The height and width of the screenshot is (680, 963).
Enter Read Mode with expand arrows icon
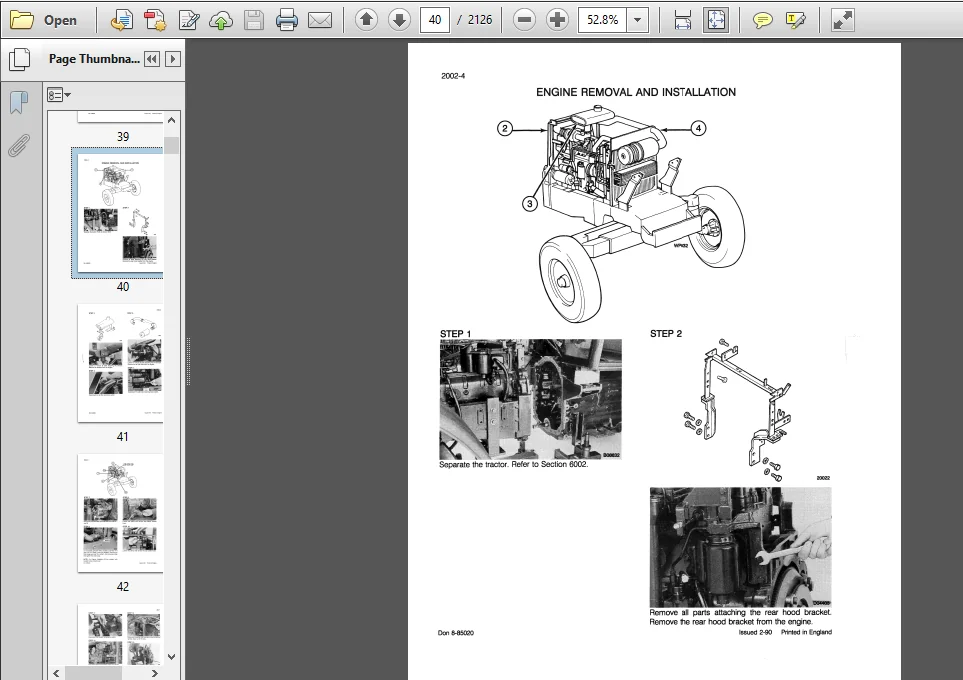843,20
